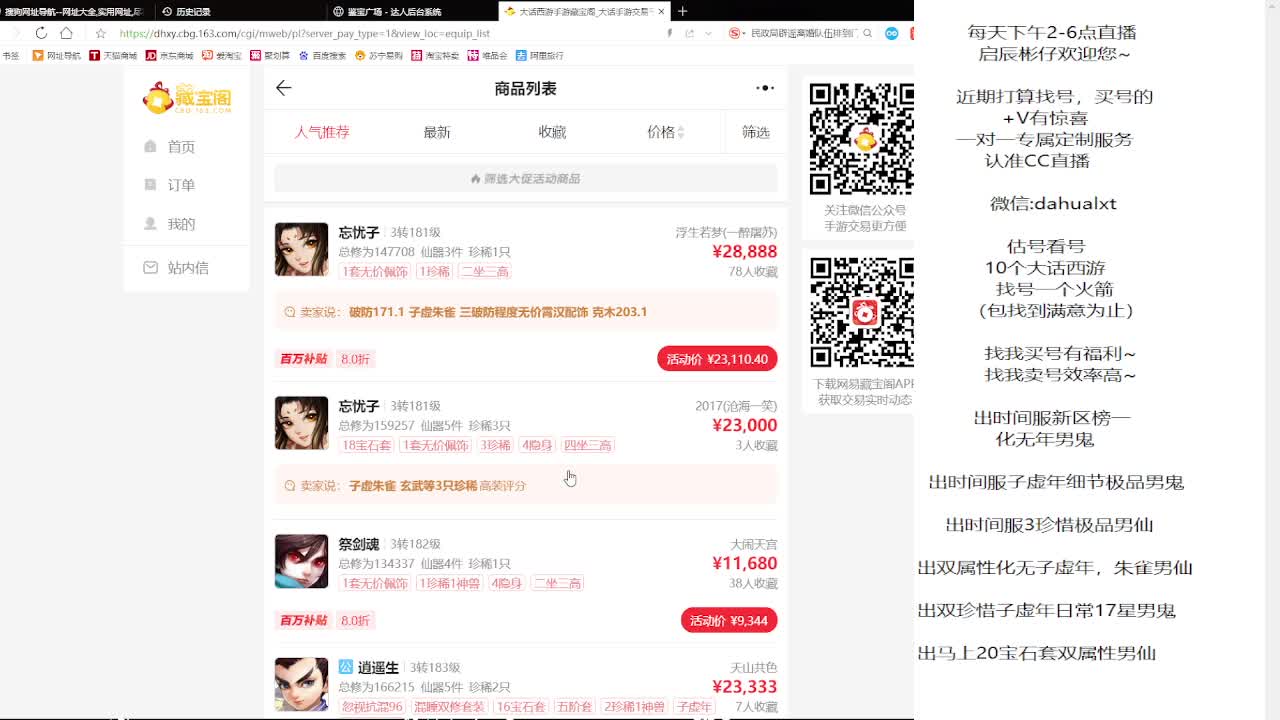
Task: Open the 聚划算 bookmark
Action: (x=270, y=56)
